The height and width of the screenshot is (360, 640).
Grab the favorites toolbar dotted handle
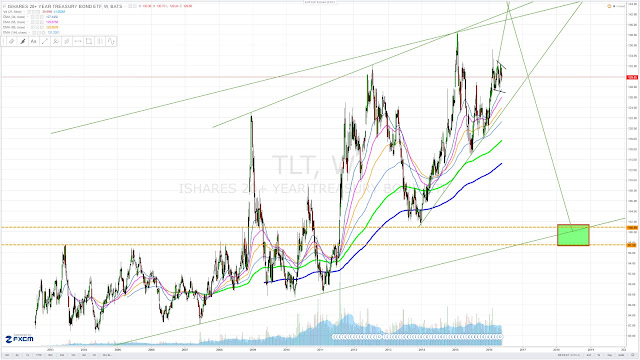pos(4,41)
